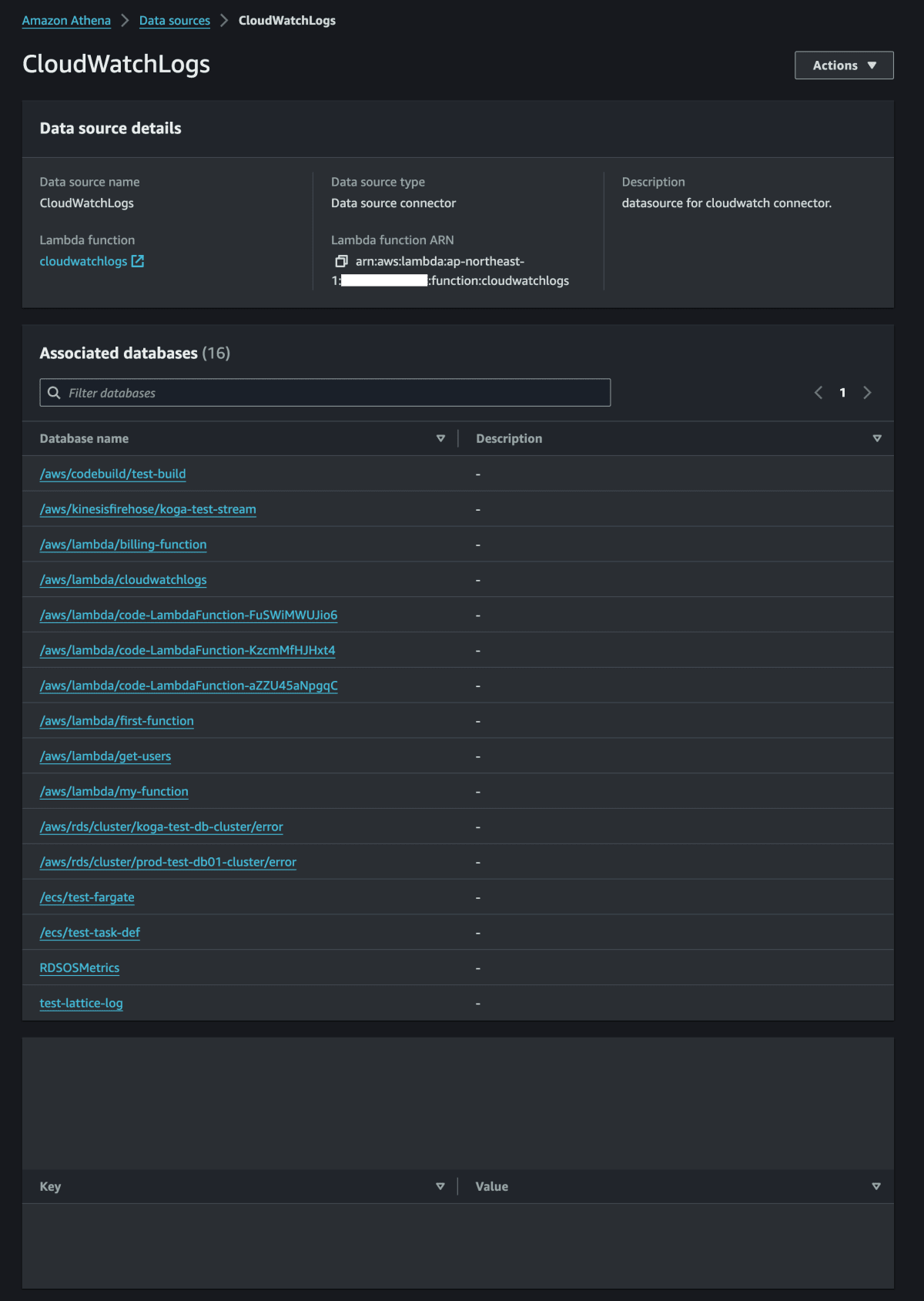The image size is (924, 1301).
Task: Open /ecs/test-task-def database
Action: point(90,933)
